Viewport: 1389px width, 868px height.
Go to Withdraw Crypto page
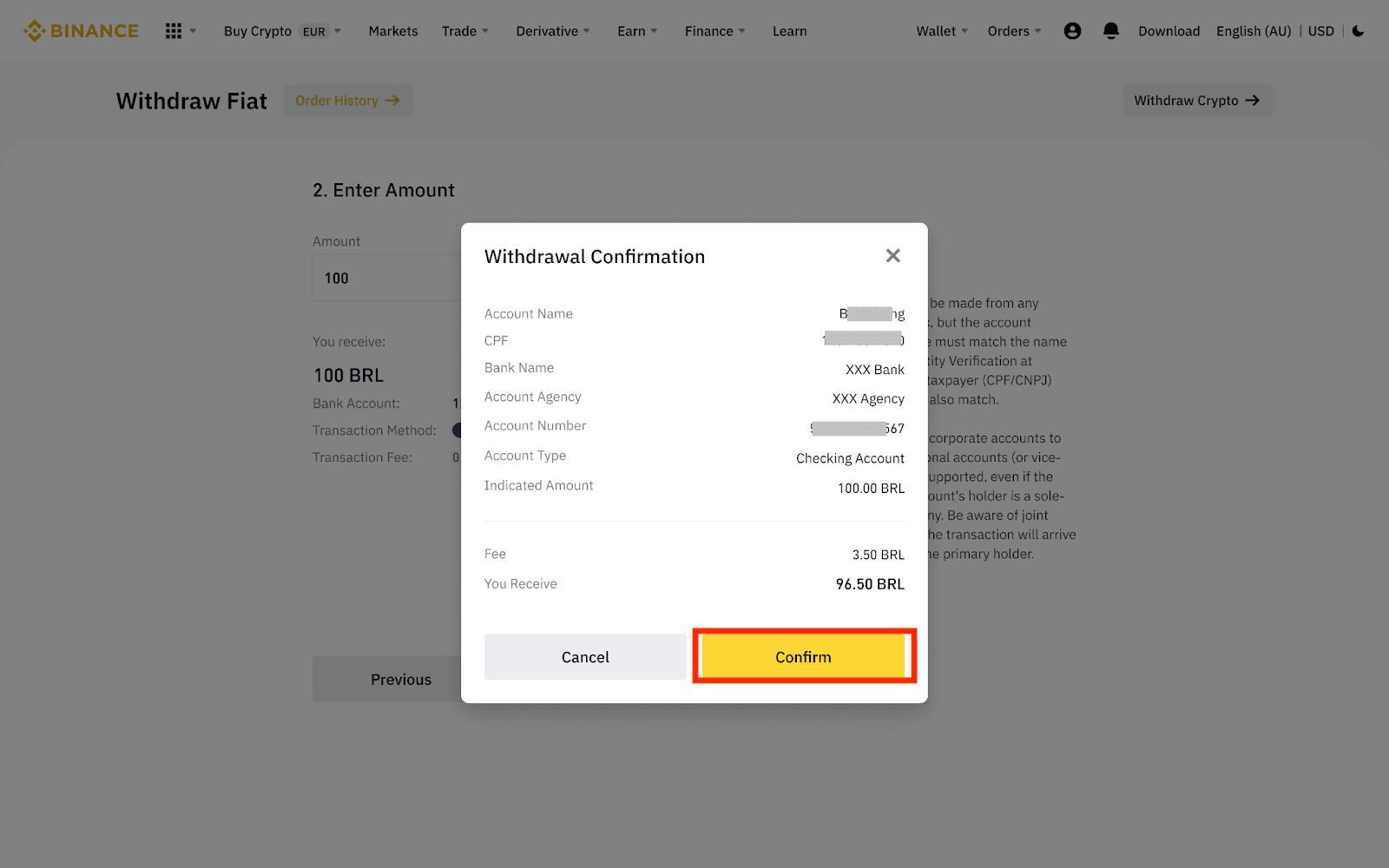1196,101
